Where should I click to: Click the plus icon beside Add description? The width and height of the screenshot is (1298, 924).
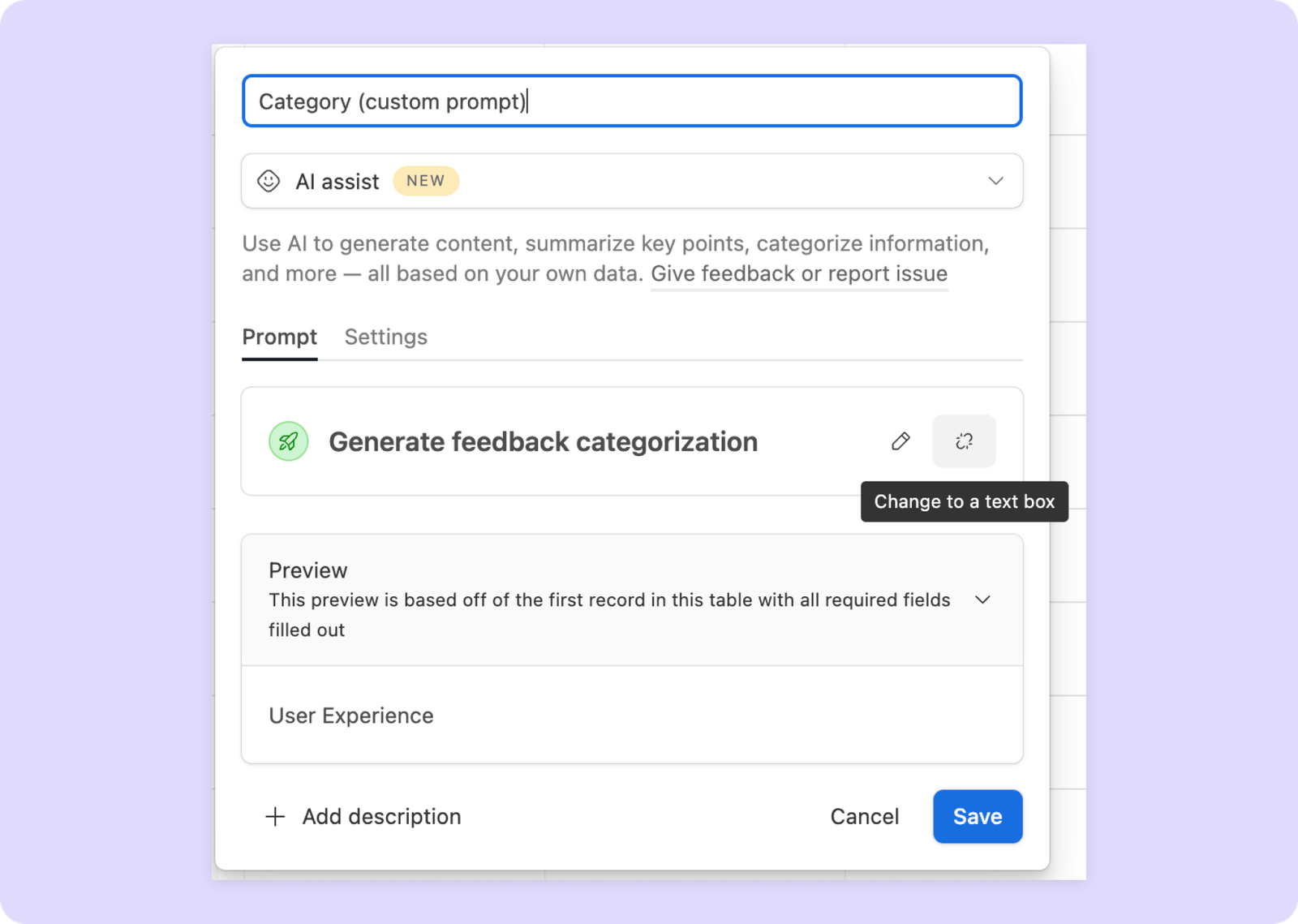[276, 816]
